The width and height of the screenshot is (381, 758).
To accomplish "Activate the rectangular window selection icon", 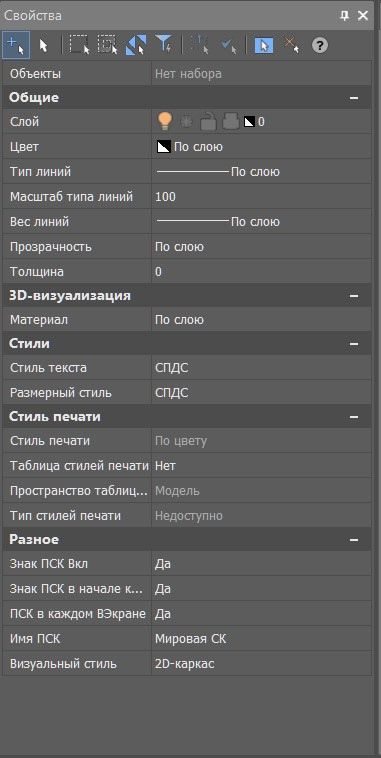I will click(x=79, y=45).
